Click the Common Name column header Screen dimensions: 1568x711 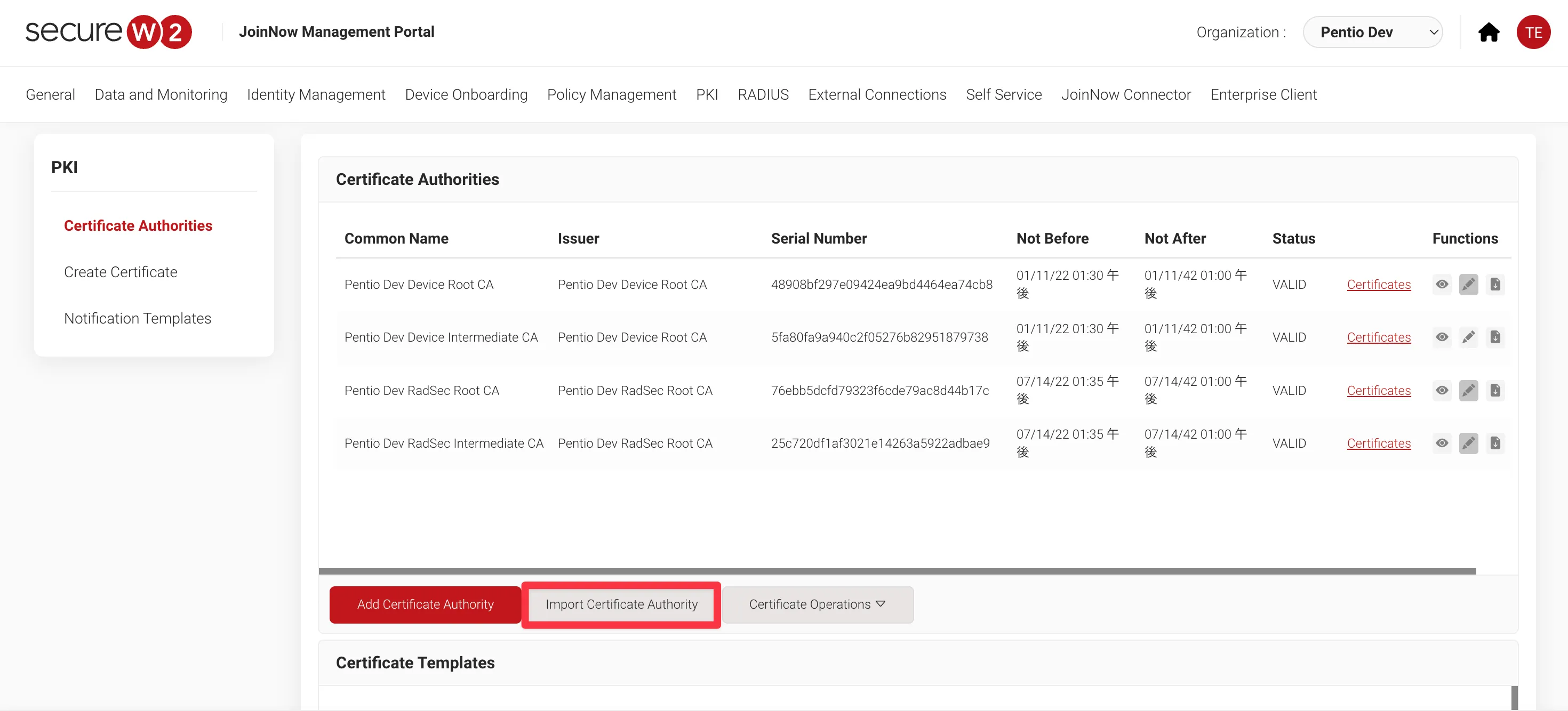(396, 238)
